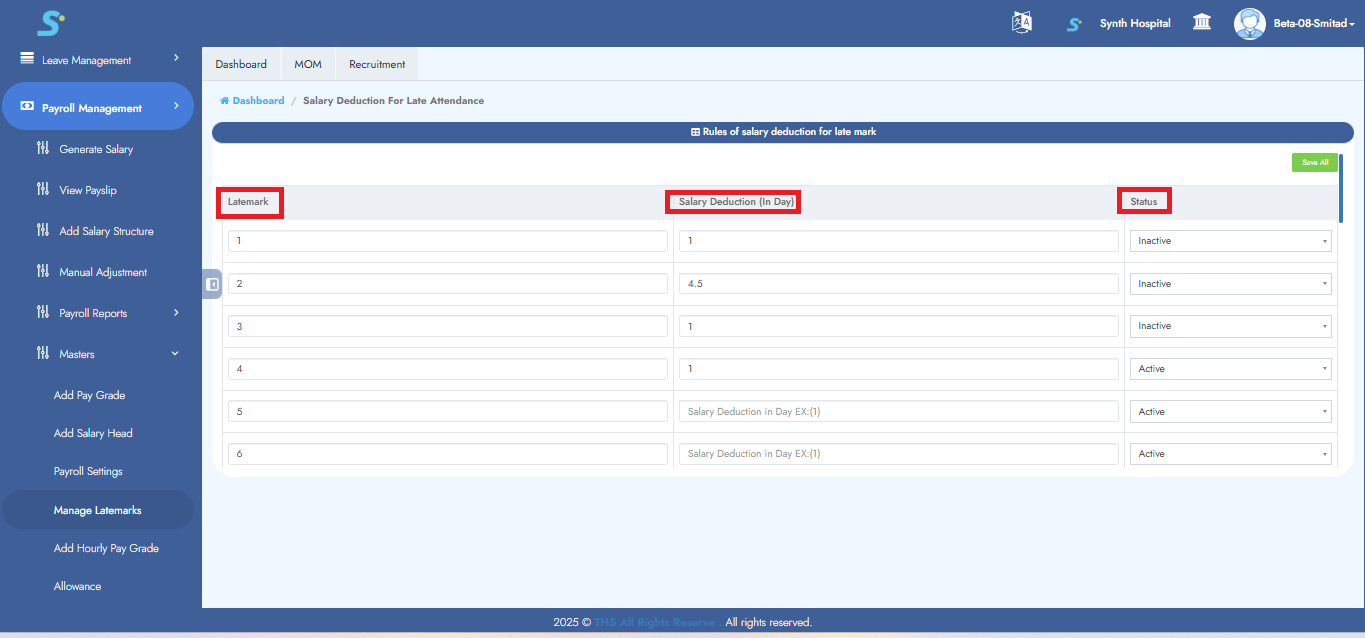Click the language translate icon in header
Image resolution: width=1365 pixels, height=638 pixels.
1021,23
